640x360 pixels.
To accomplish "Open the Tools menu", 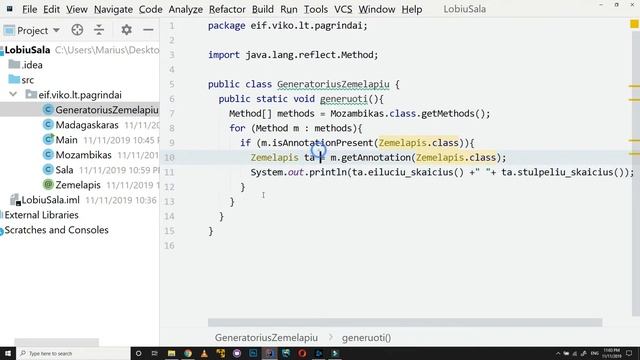I will [x=316, y=9].
